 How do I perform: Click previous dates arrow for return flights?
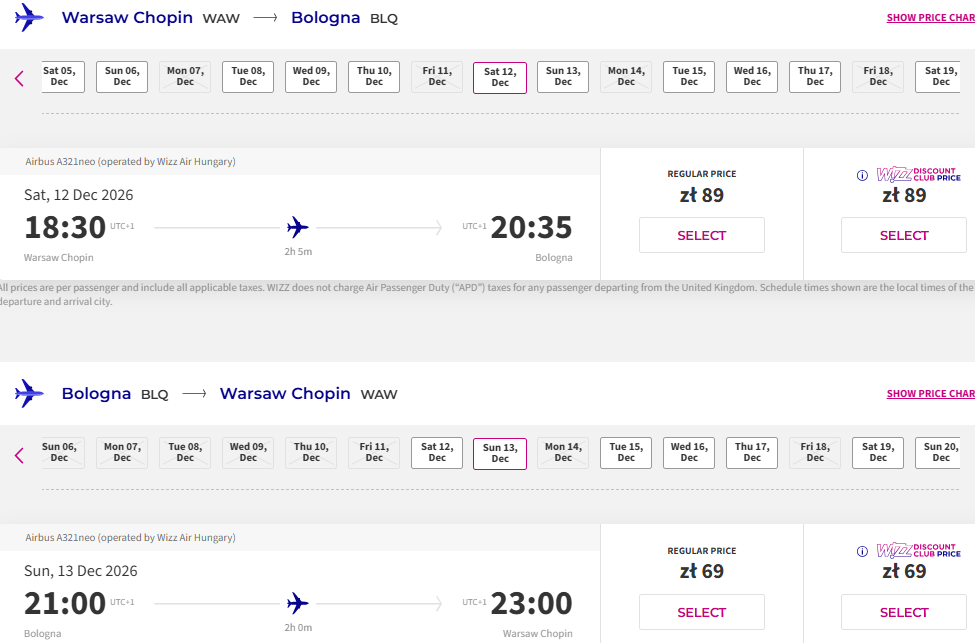click(x=19, y=455)
